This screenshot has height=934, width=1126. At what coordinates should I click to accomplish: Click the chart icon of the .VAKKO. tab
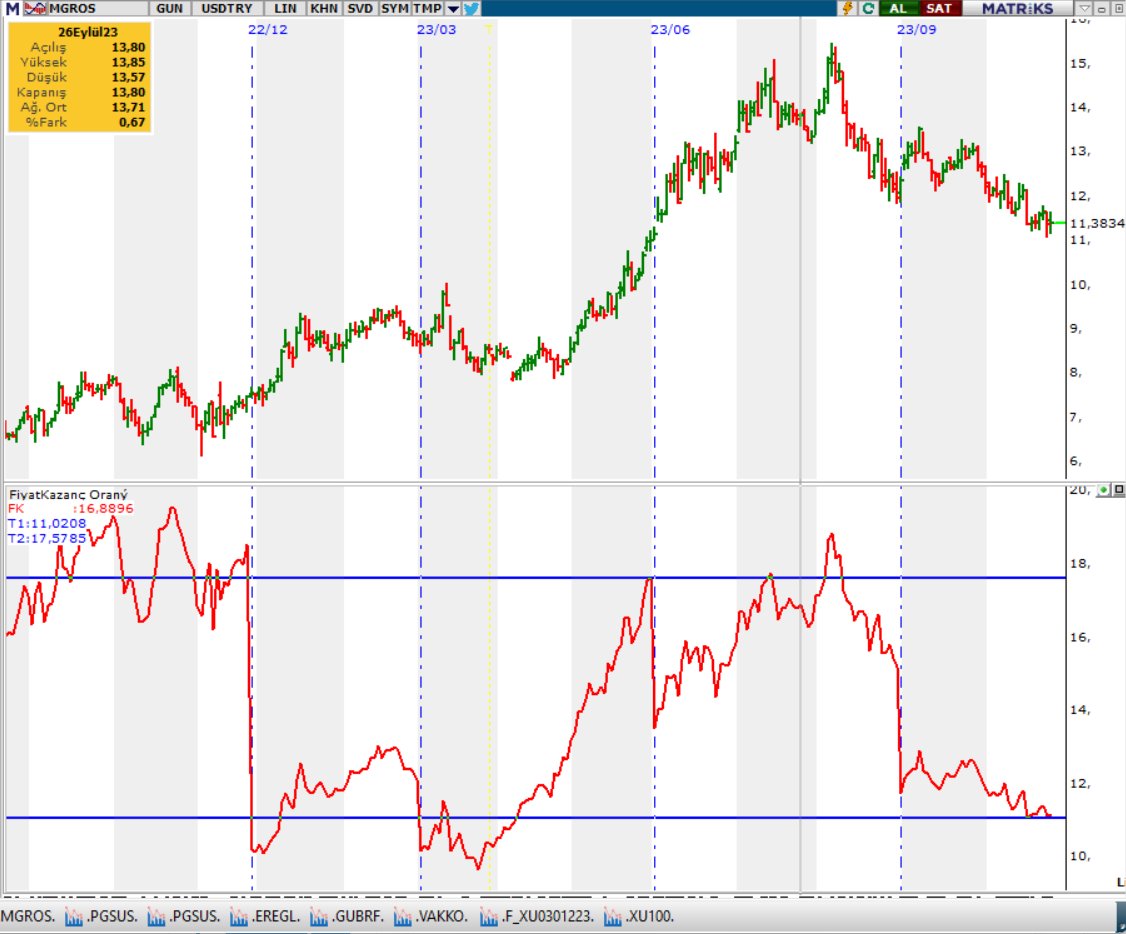coord(402,917)
